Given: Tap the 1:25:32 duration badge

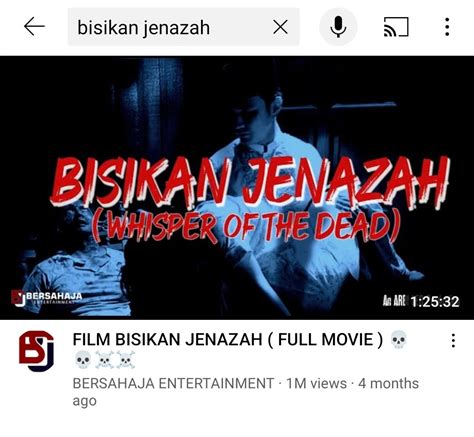Looking at the screenshot, I should click(x=435, y=302).
